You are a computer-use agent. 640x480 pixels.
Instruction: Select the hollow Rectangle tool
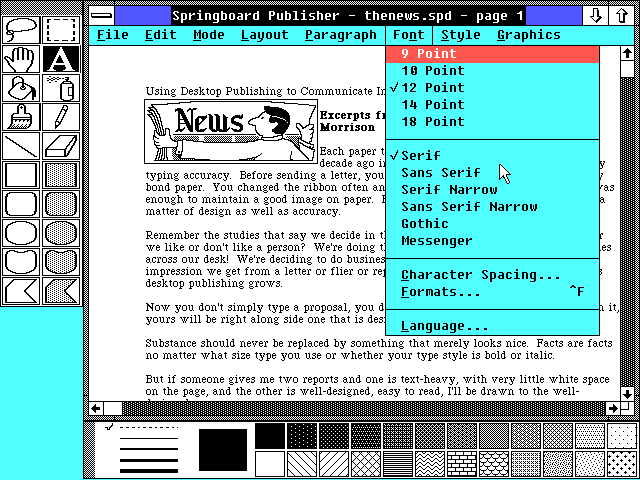tap(21, 175)
